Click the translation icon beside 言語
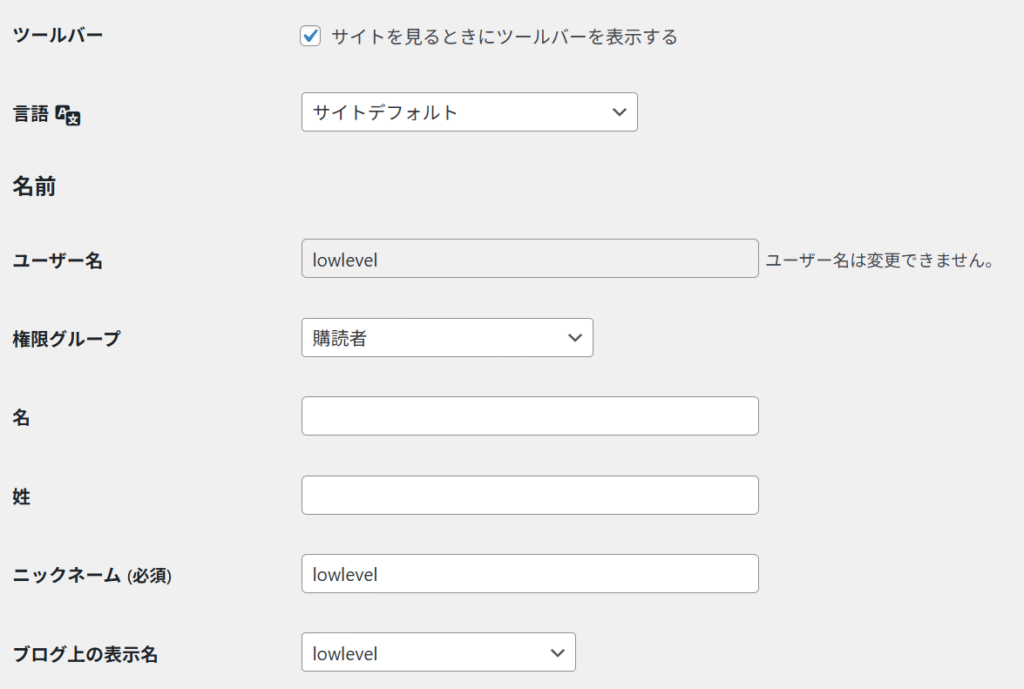 [68, 115]
